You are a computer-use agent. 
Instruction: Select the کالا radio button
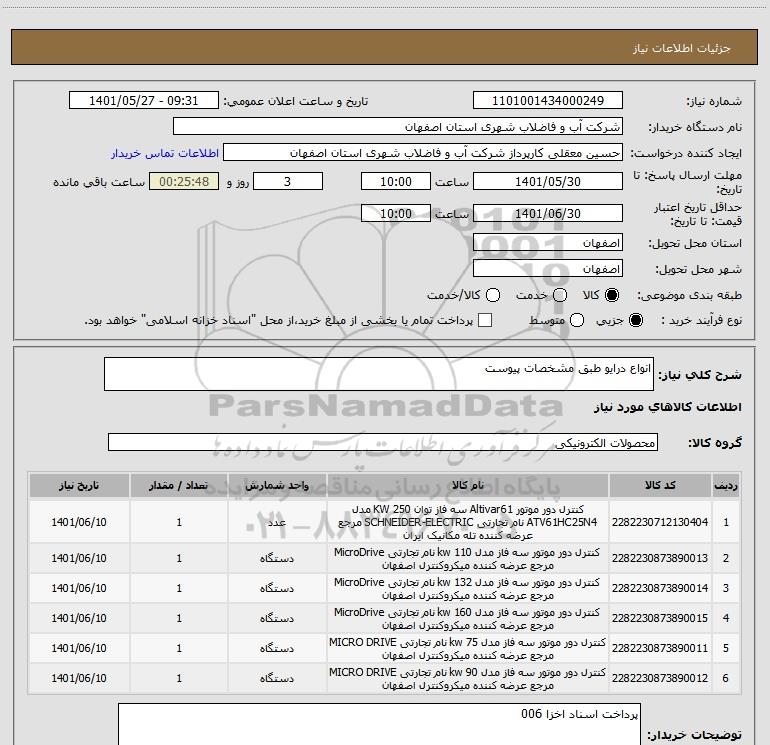click(612, 295)
